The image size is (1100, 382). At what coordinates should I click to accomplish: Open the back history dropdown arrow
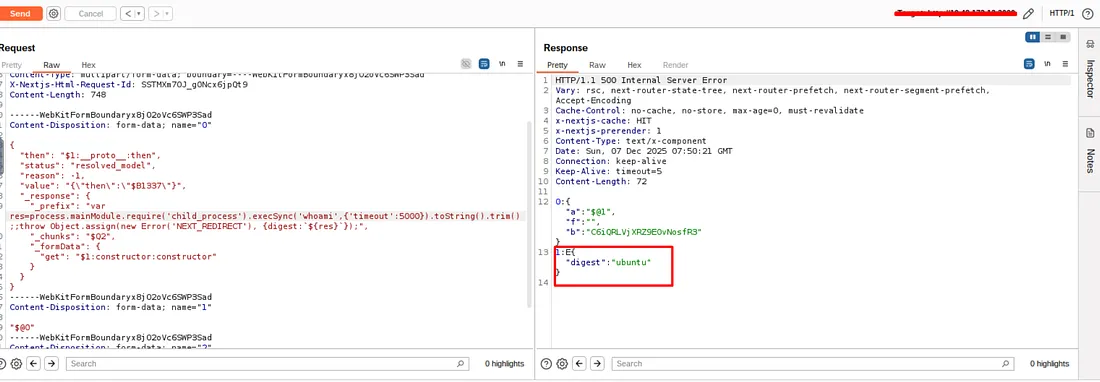tap(139, 13)
